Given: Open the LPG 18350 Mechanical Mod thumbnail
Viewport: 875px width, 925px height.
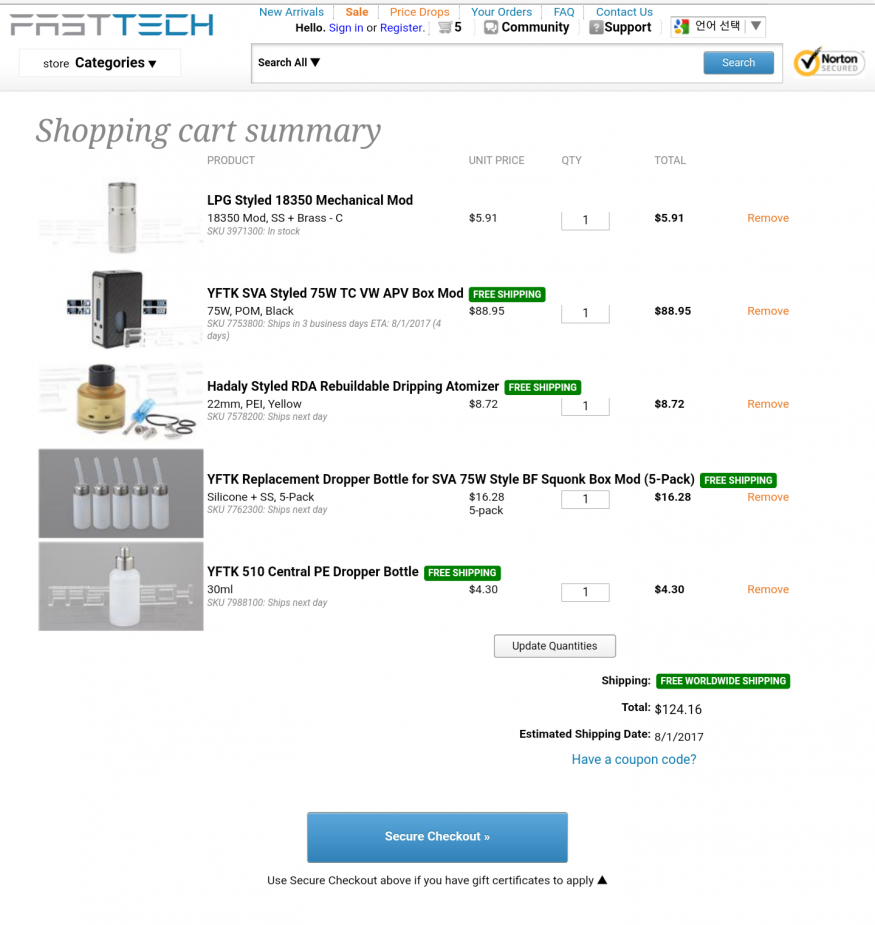Looking at the screenshot, I should pyautogui.click(x=122, y=217).
